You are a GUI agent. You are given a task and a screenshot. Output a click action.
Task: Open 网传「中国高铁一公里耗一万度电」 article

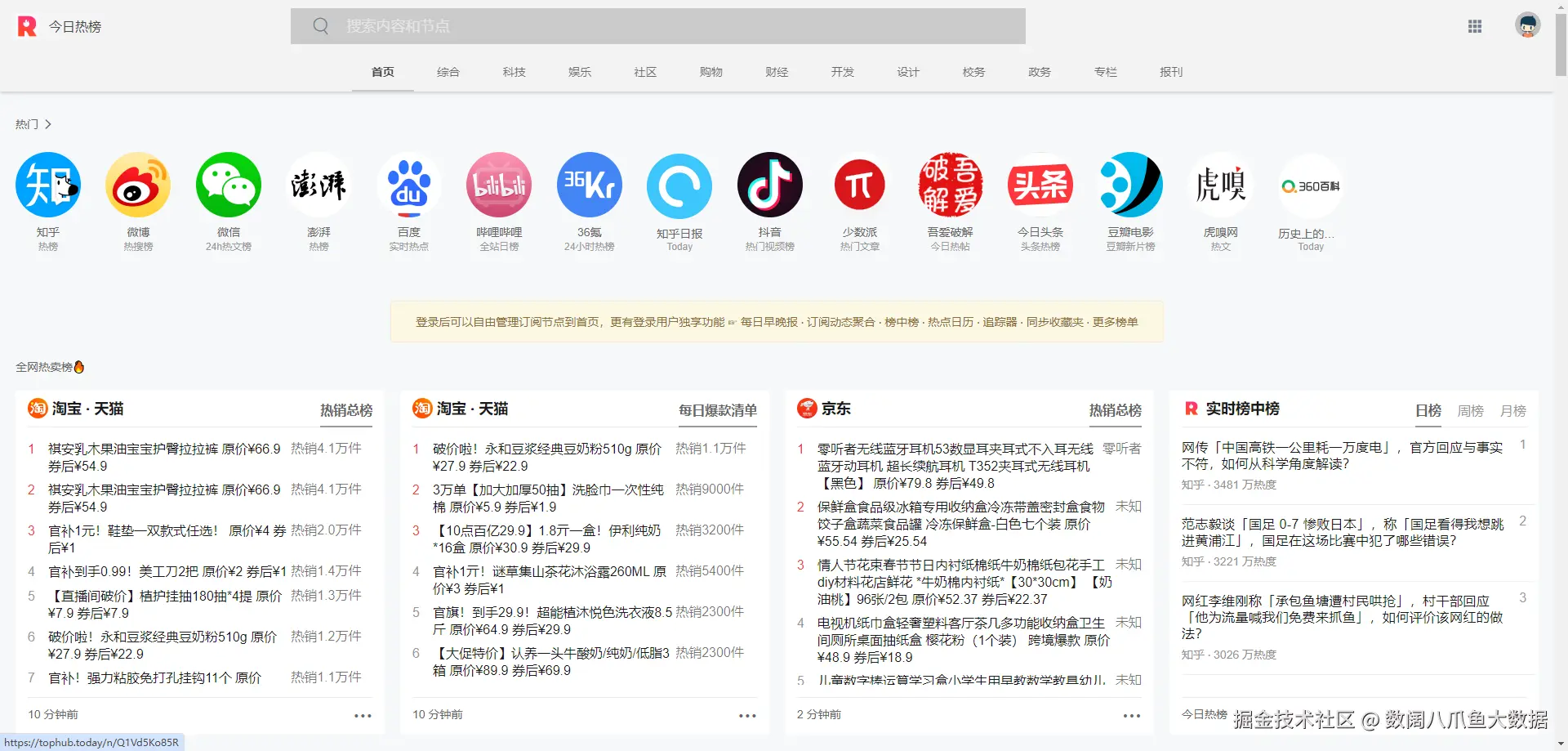point(1343,456)
